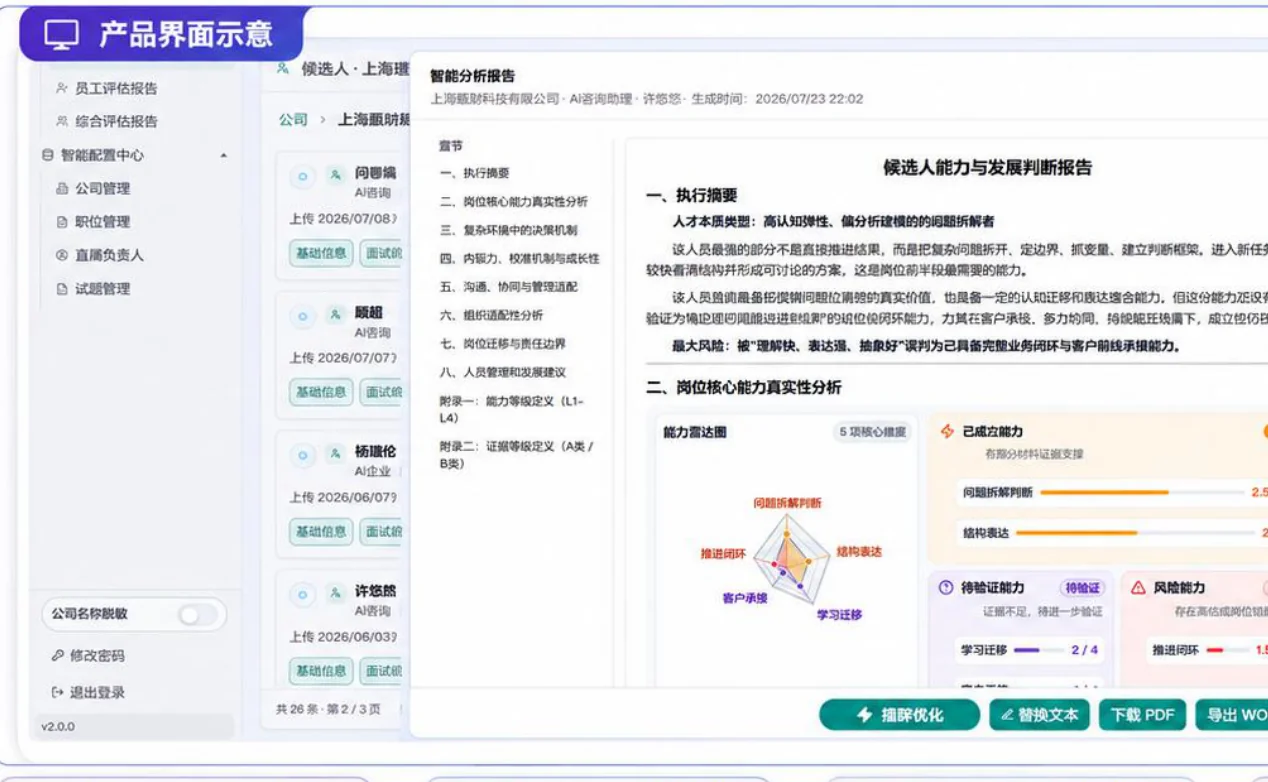Click the 共 26 条 · 第 2 / 3 页 pagination text
1268x782 pixels.
(329, 708)
